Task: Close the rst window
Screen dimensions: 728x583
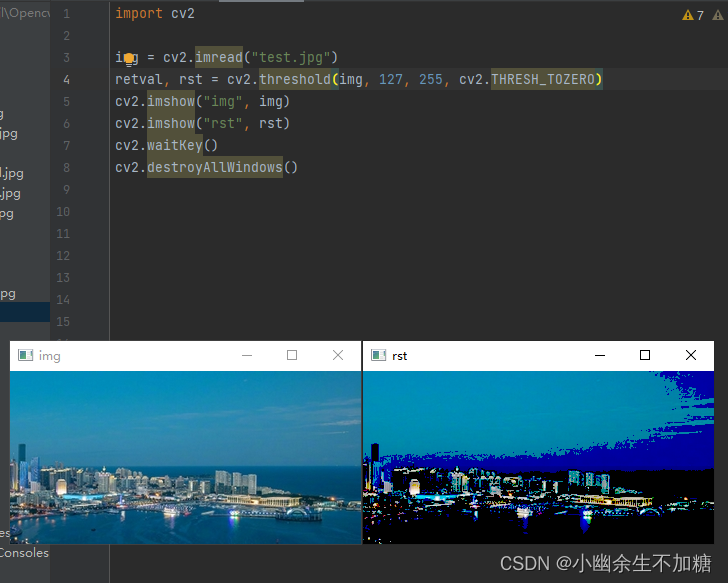Action: tap(691, 355)
